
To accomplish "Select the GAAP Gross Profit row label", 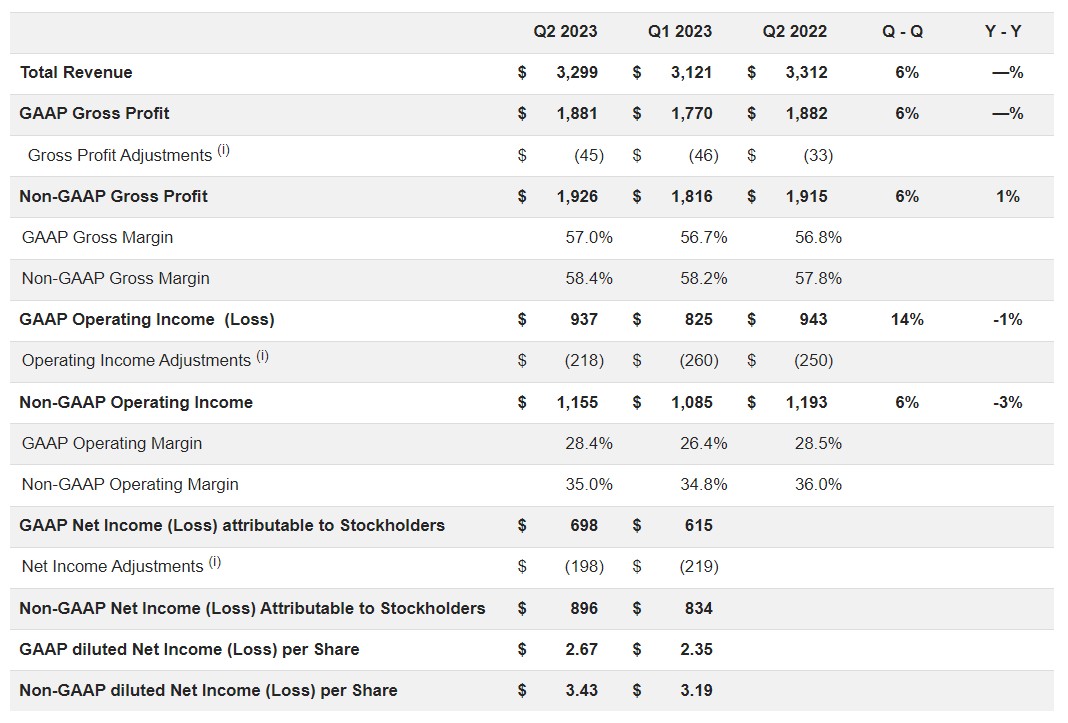I will tap(94, 113).
